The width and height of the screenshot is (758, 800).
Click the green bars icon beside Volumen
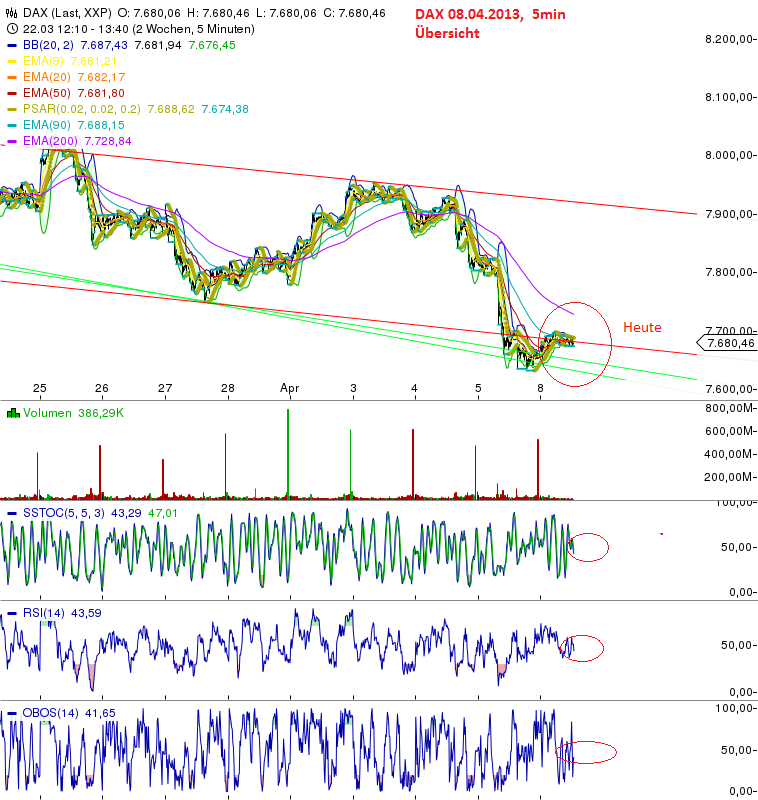[13, 413]
